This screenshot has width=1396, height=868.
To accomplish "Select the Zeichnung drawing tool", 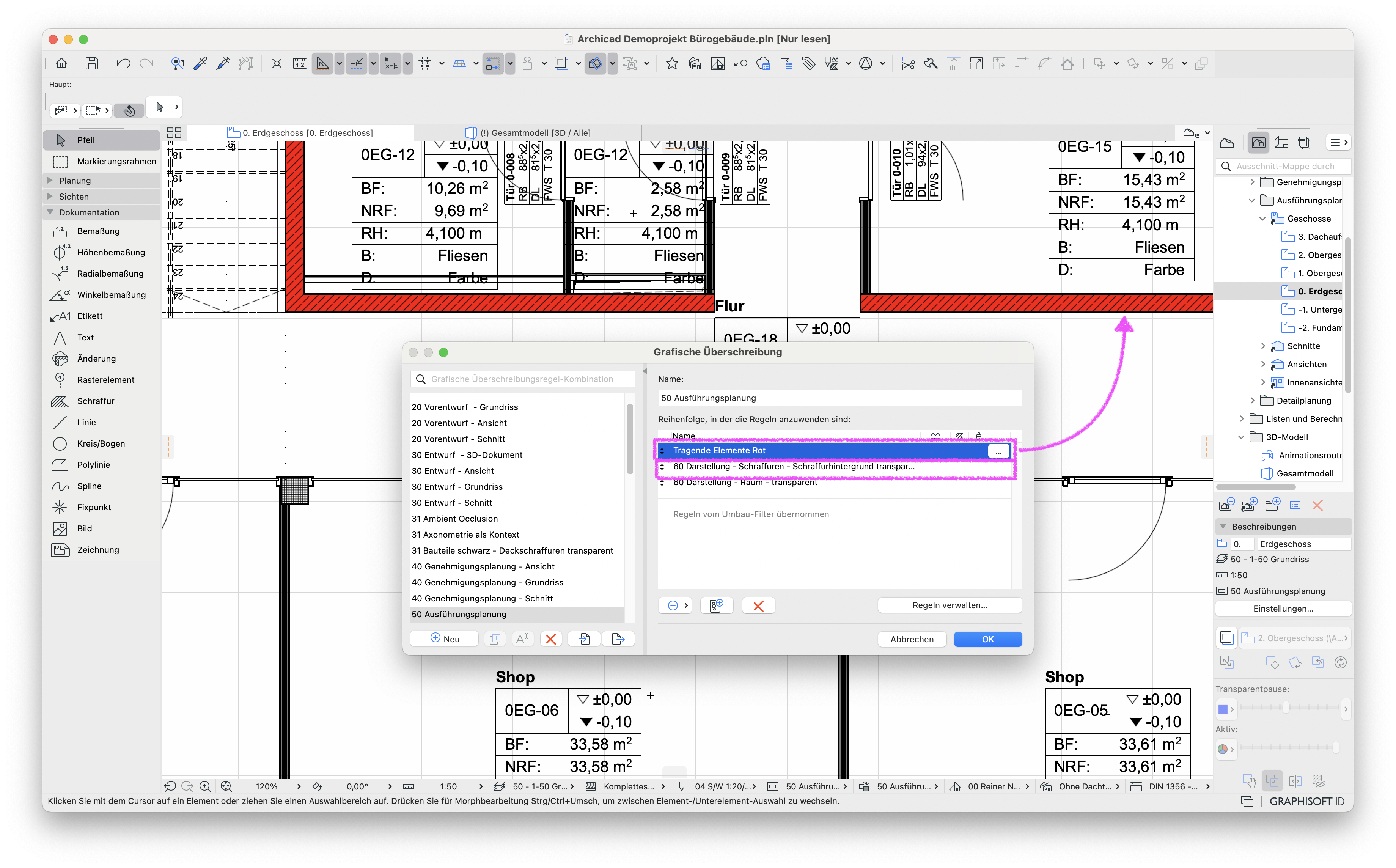I will click(102, 549).
